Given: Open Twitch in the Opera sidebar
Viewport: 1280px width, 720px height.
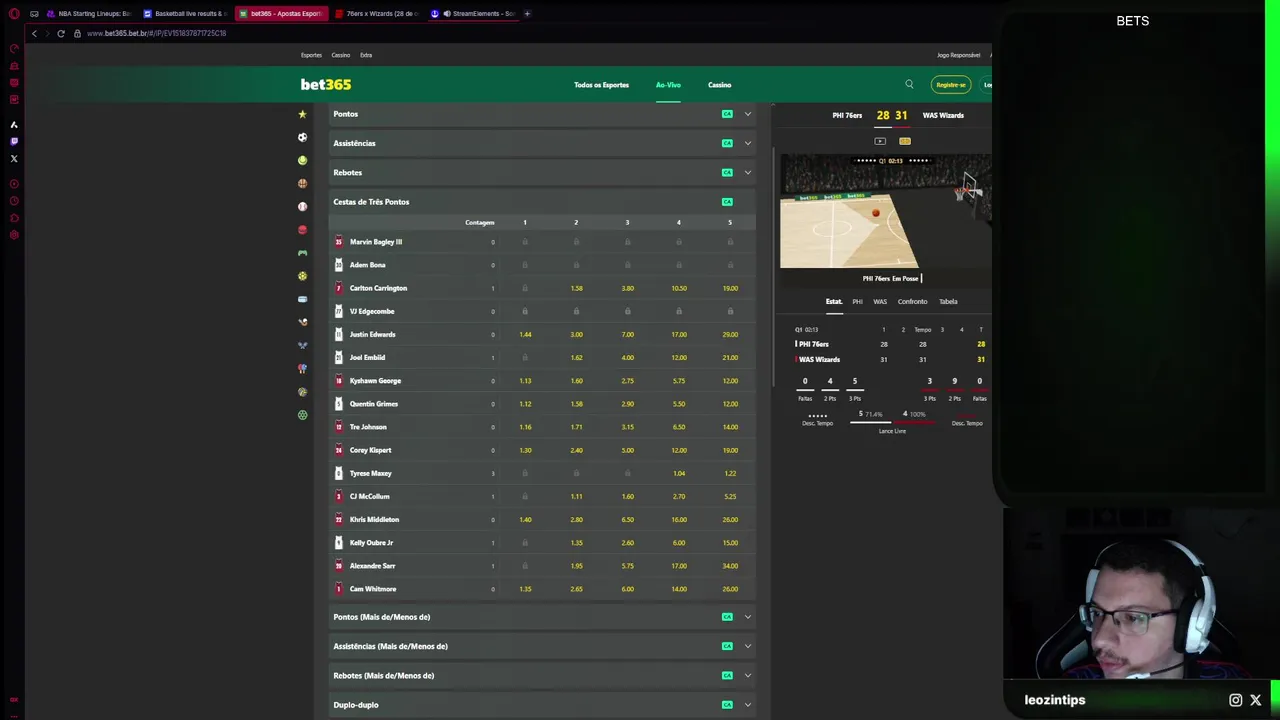Looking at the screenshot, I should (14, 142).
